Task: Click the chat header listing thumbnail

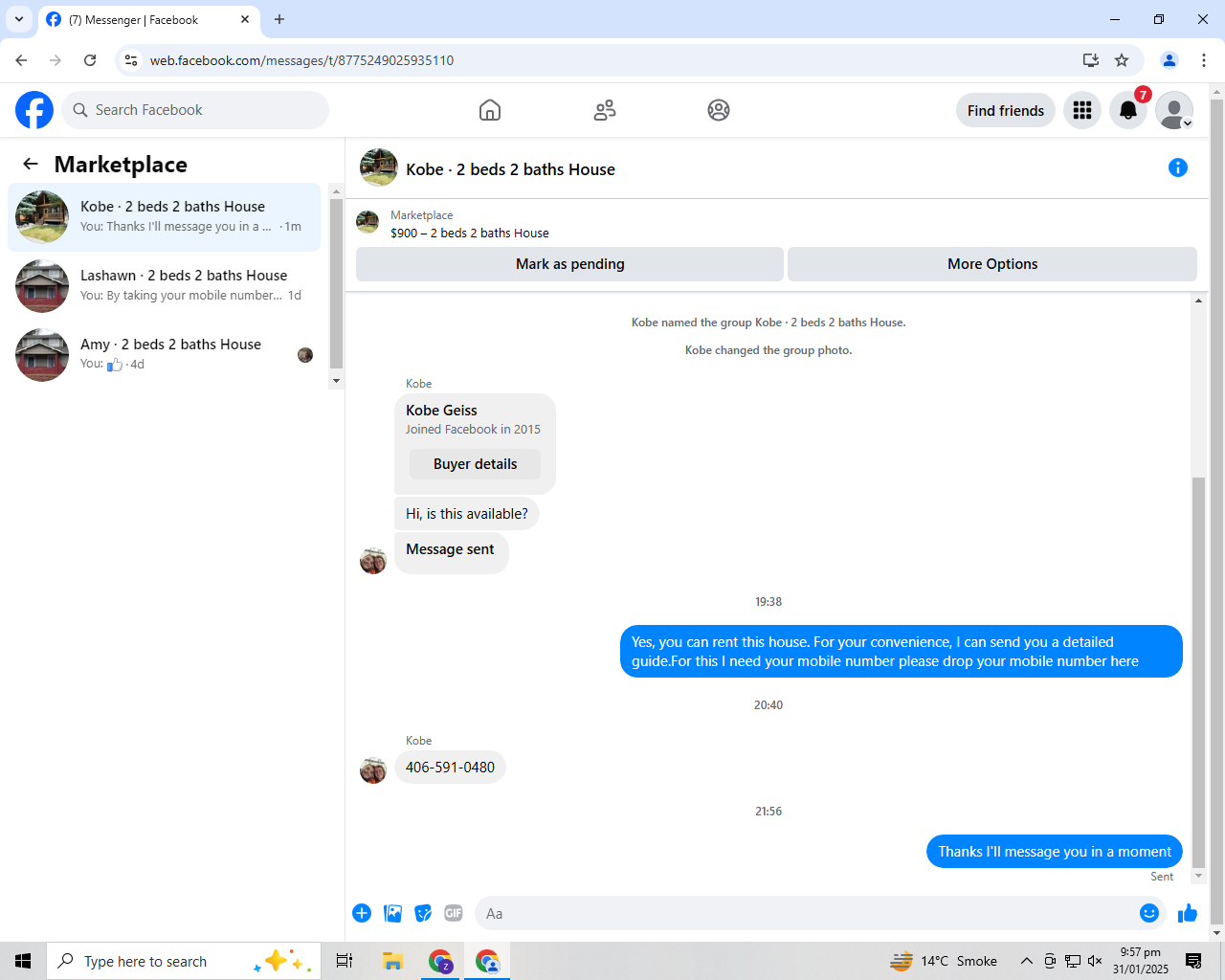Action: tap(379, 167)
